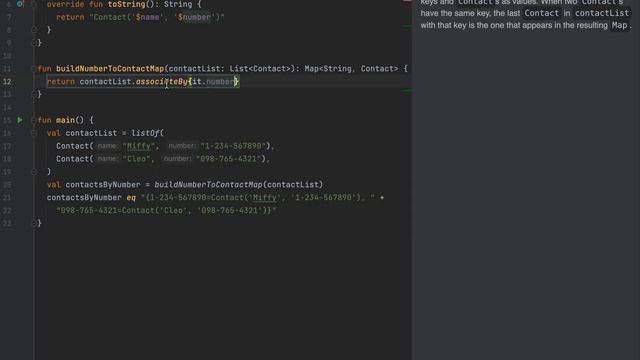Click line number 15 in the gutter
The height and width of the screenshot is (360, 640).
pos(7,120)
